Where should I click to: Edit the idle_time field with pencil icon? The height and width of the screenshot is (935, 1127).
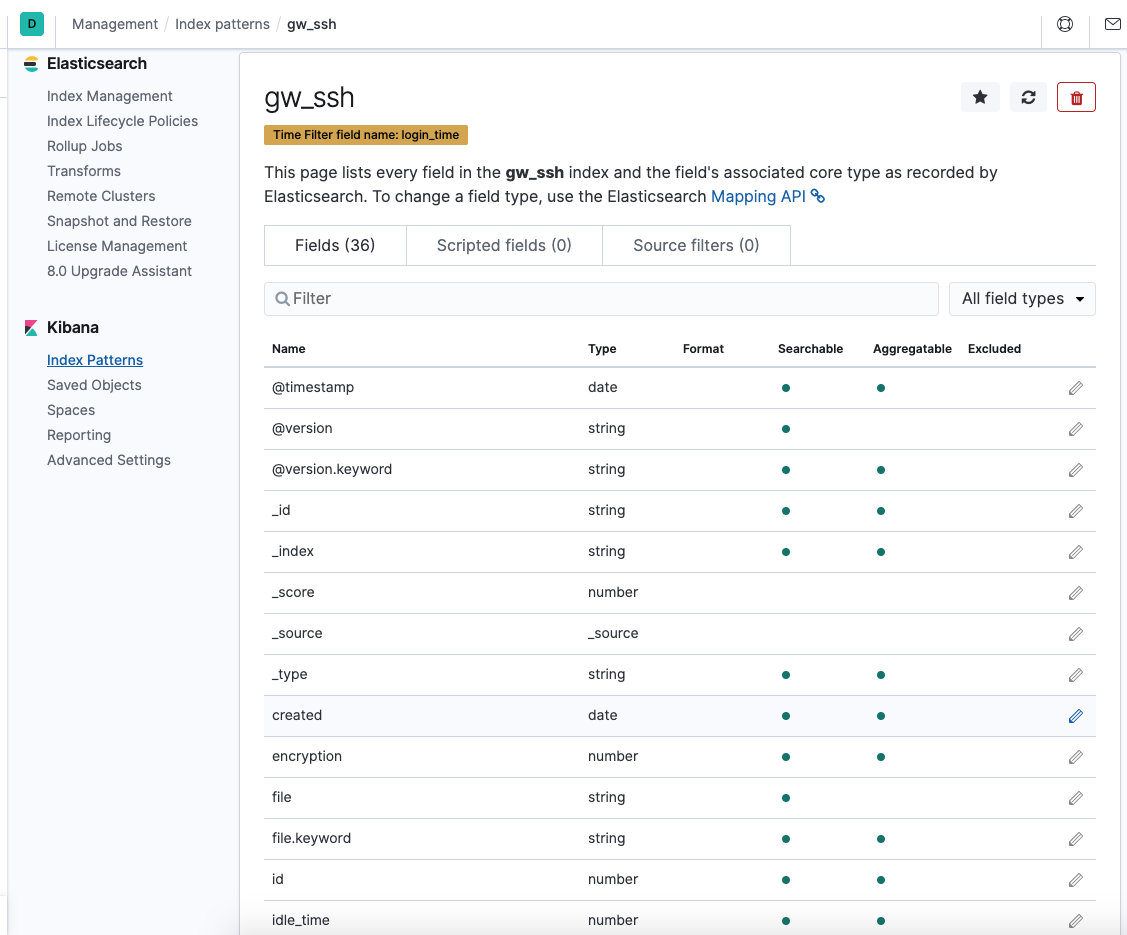click(x=1075, y=920)
